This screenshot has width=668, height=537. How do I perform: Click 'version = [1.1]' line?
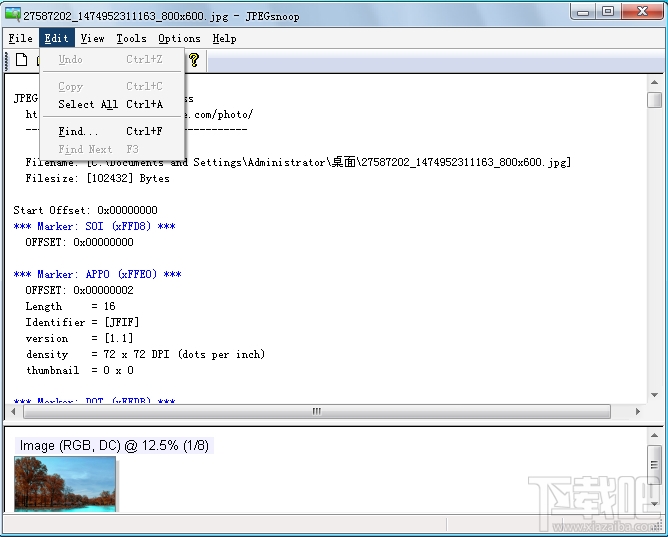point(79,339)
